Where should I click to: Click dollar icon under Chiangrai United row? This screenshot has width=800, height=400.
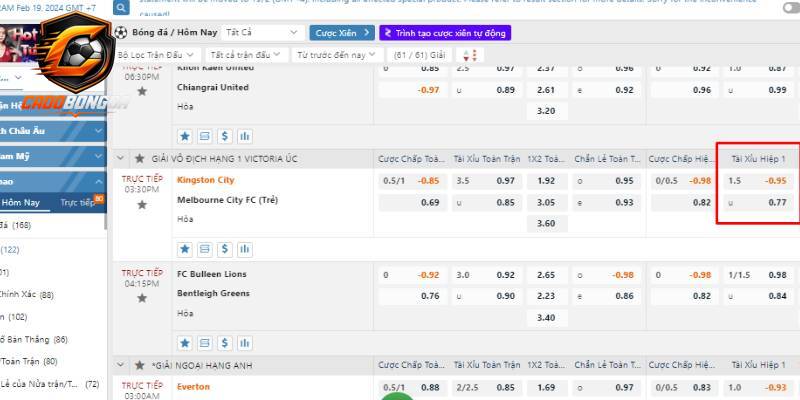[x=224, y=136]
